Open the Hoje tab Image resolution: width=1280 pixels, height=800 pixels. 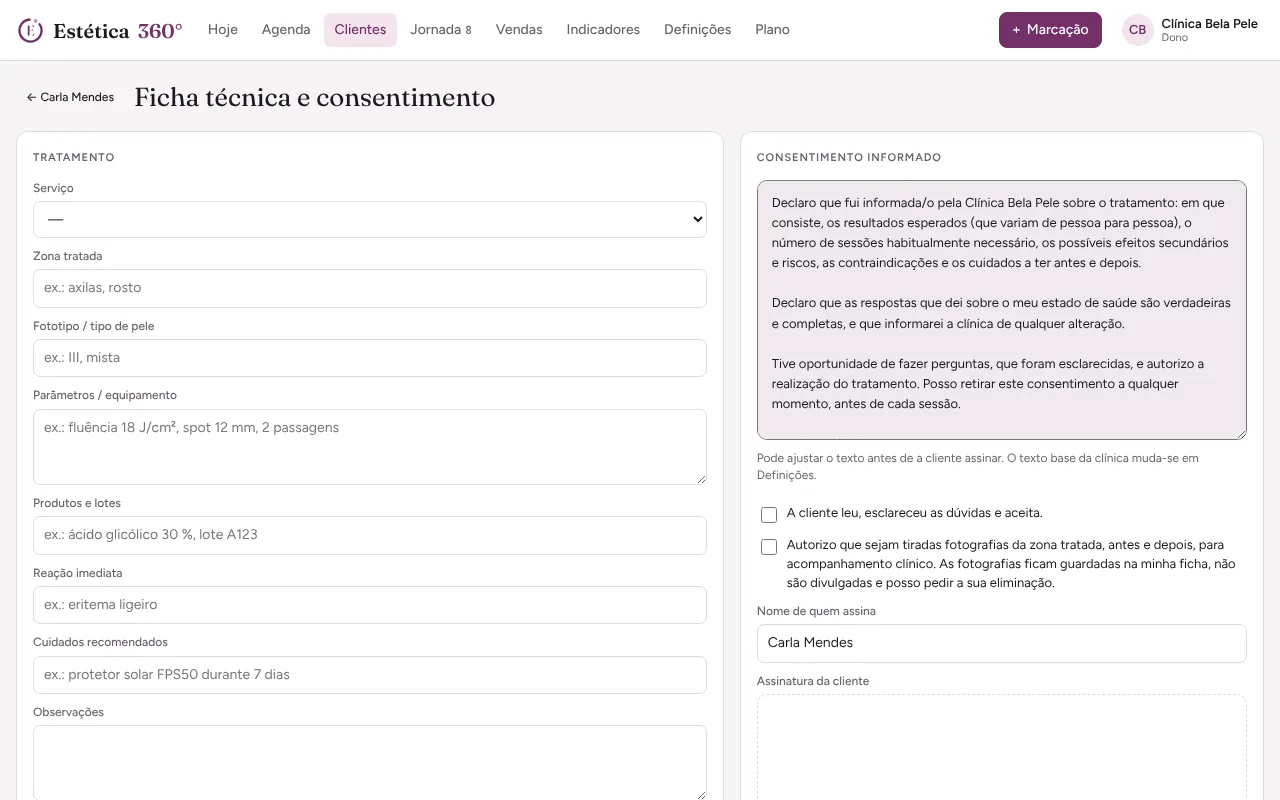[223, 30]
